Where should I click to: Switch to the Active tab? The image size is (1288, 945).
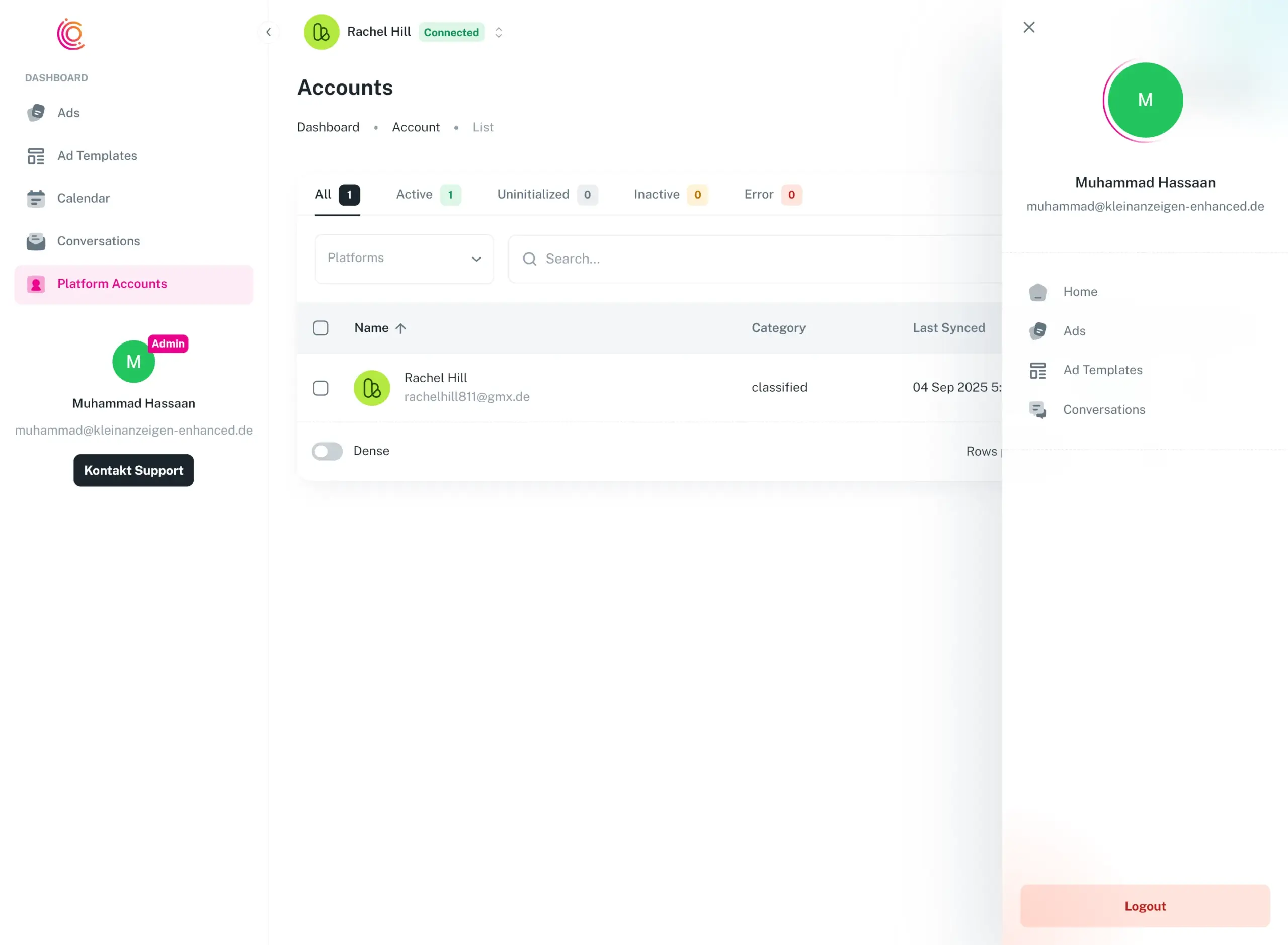[x=428, y=195]
